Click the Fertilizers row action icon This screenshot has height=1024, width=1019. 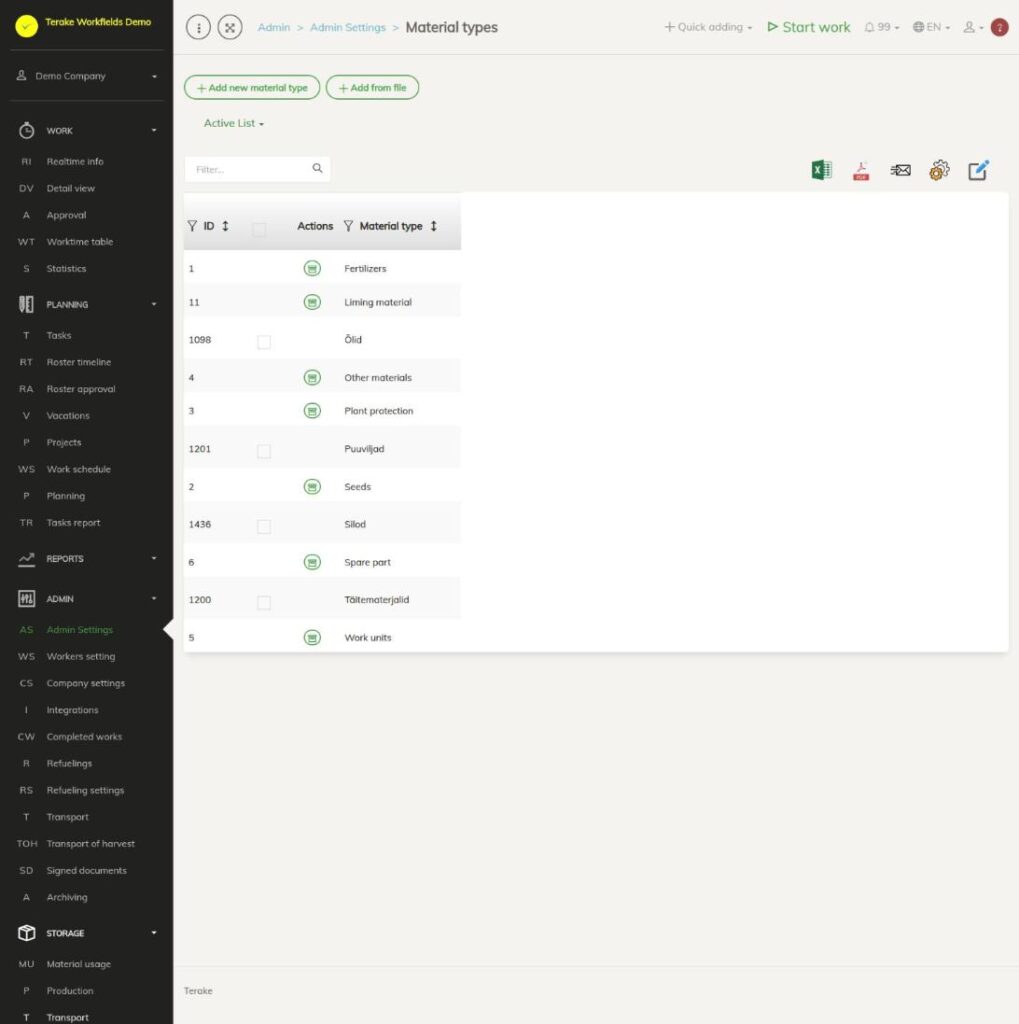312,268
